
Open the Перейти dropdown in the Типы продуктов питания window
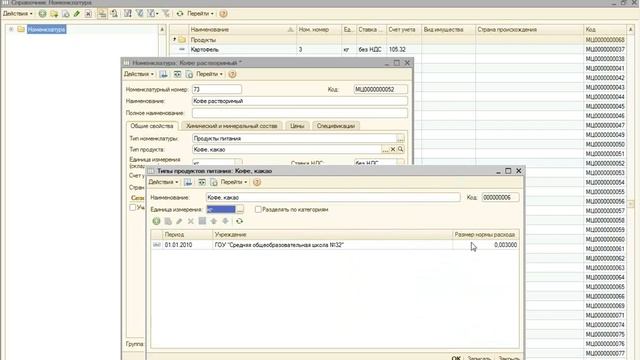click(x=234, y=182)
